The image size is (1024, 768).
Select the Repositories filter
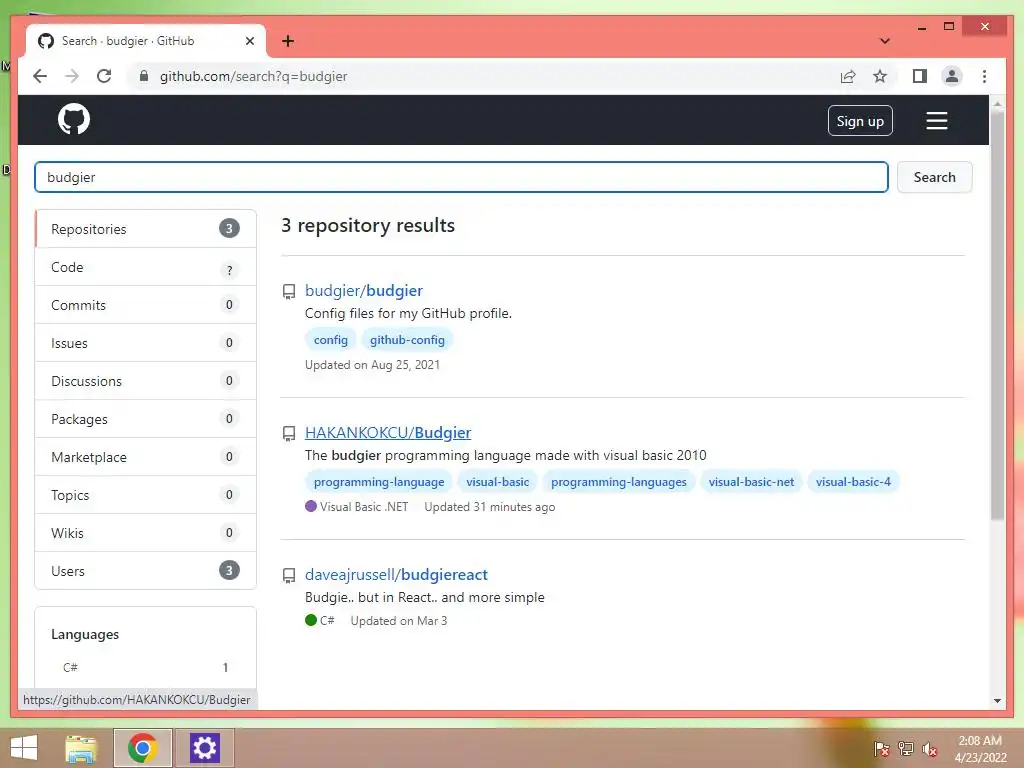[145, 229]
